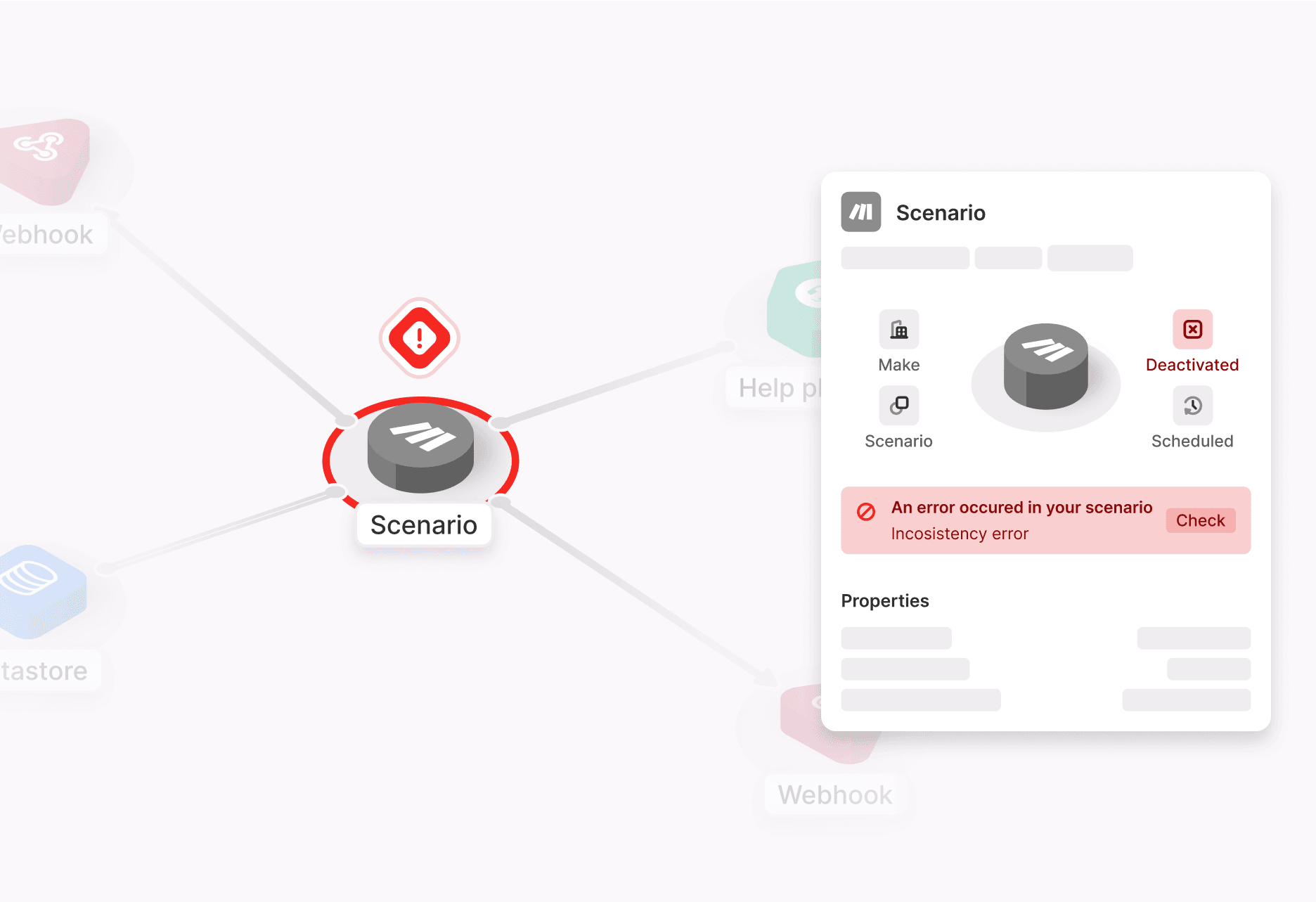Screen dimensions: 1316x902
Task: Click the Scenario label under central node
Action: tap(423, 525)
